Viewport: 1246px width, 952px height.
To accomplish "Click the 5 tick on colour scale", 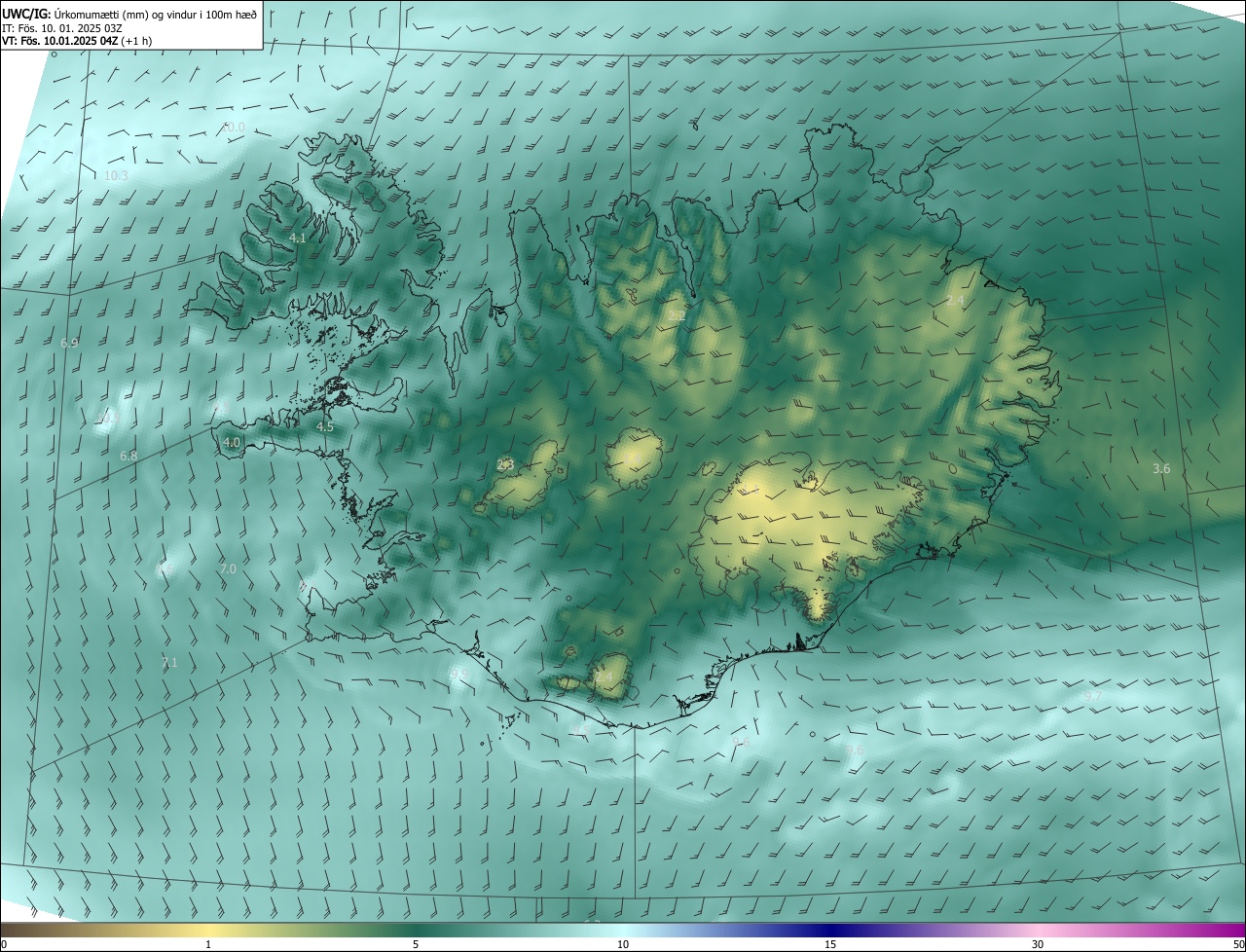I will (x=416, y=944).
